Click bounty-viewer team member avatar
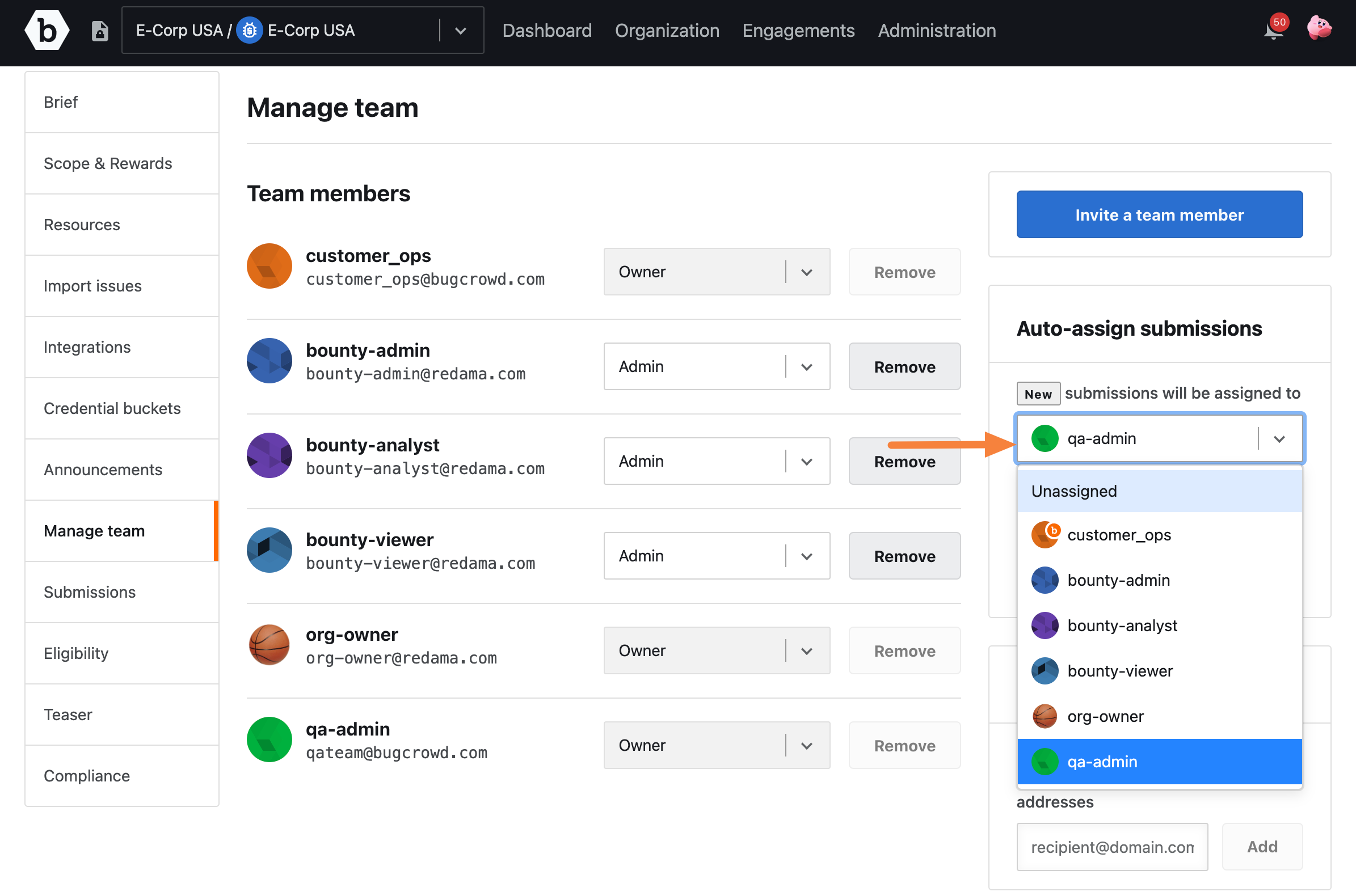 click(x=269, y=550)
